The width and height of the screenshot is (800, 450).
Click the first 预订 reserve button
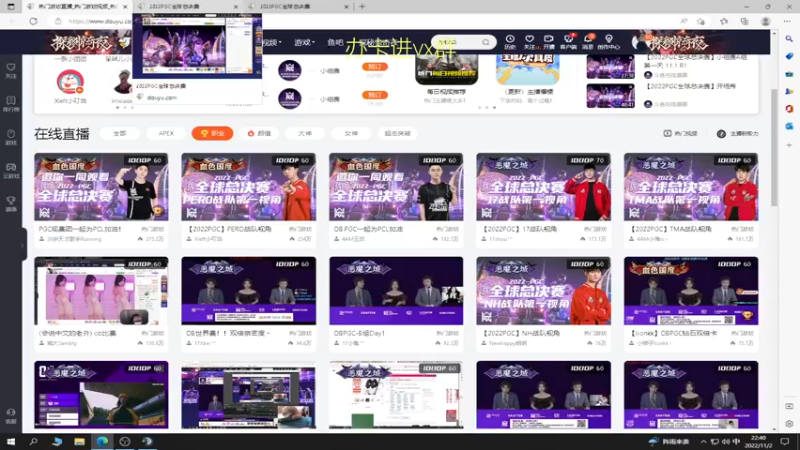tap(374, 67)
